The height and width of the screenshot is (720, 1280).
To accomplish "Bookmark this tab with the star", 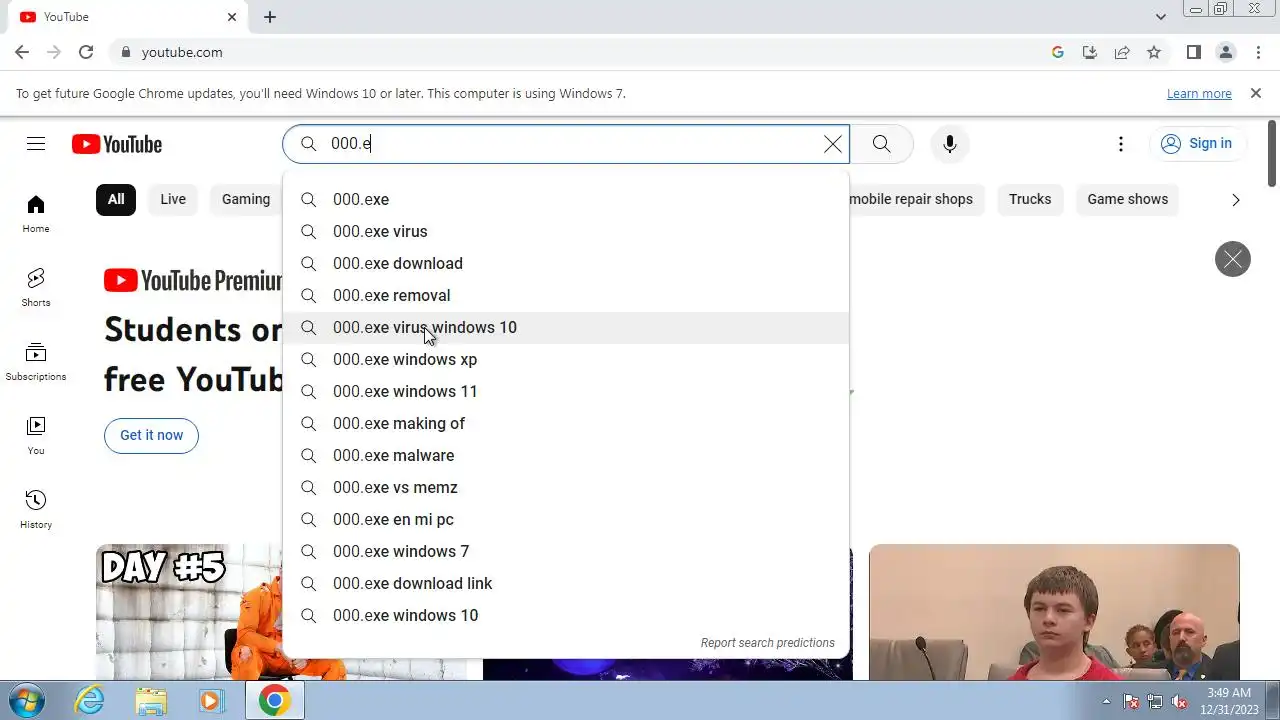I will (x=1154, y=52).
